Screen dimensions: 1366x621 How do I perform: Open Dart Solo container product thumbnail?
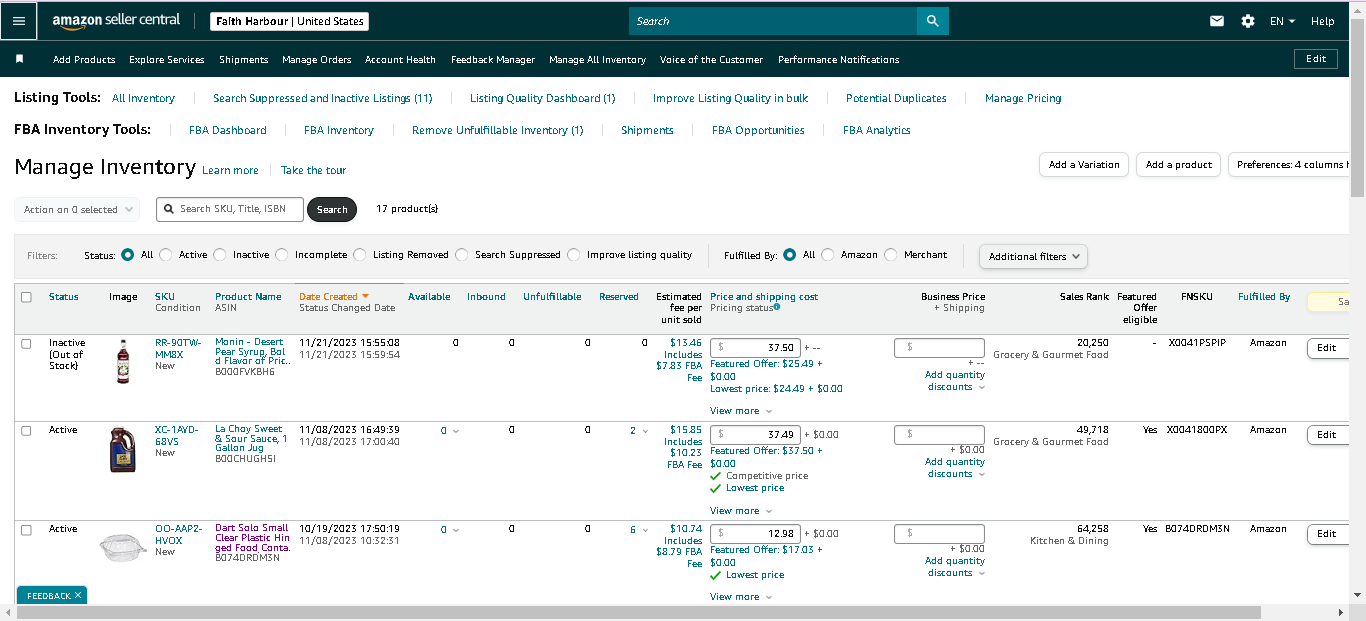tap(123, 548)
